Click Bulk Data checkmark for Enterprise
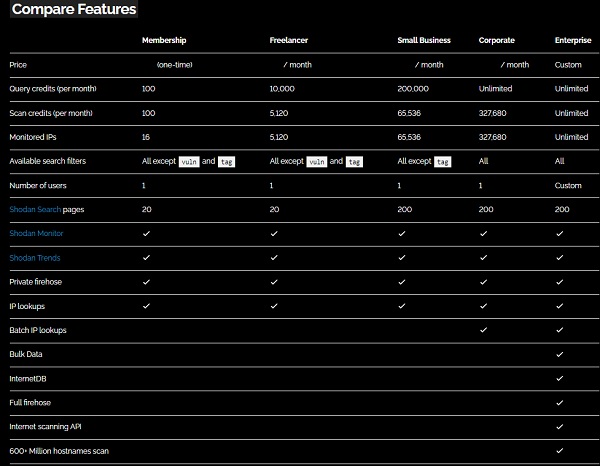600x466 pixels. [x=559, y=354]
